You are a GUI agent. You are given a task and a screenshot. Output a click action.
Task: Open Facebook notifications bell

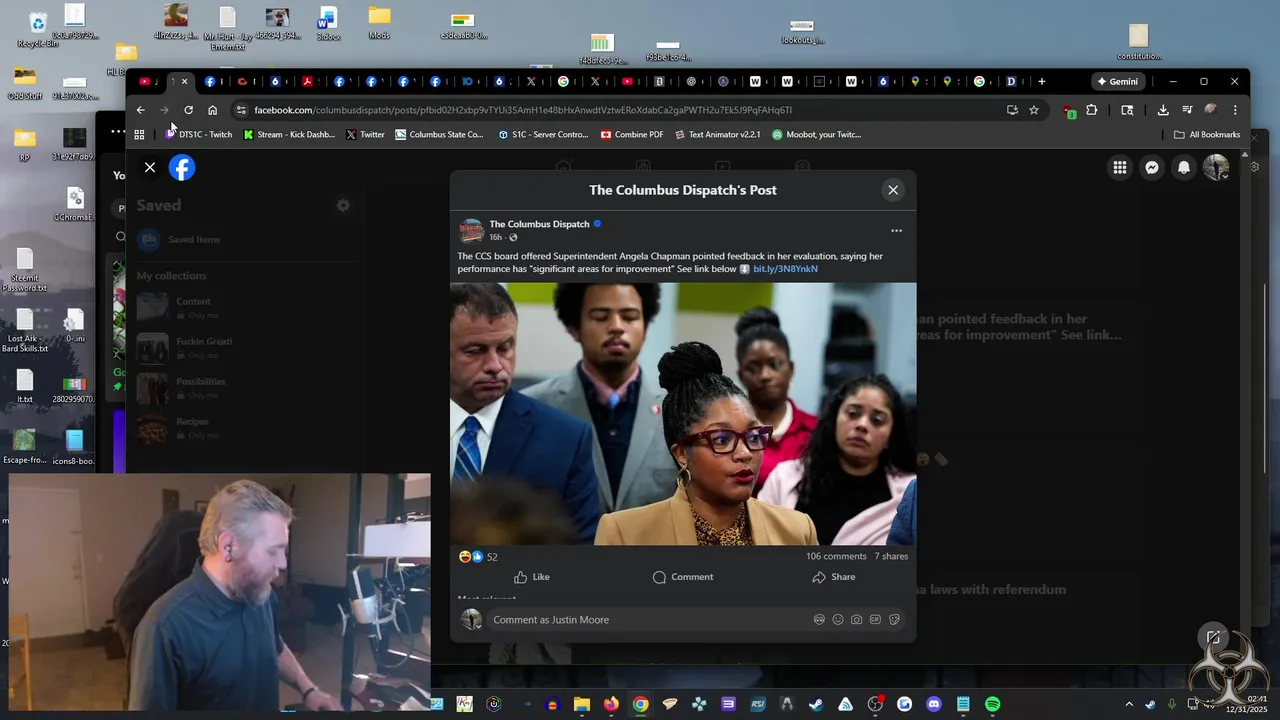[x=1184, y=168]
